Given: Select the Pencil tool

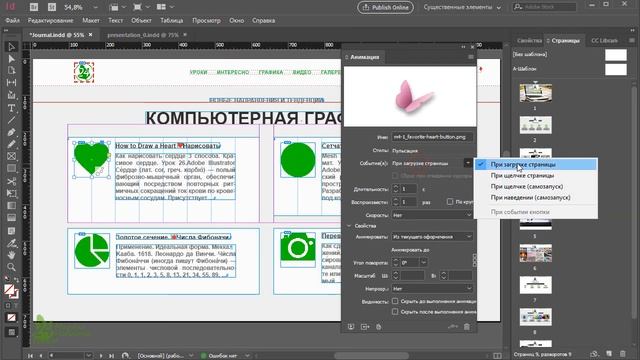Looking at the screenshot, I should tap(11, 144).
